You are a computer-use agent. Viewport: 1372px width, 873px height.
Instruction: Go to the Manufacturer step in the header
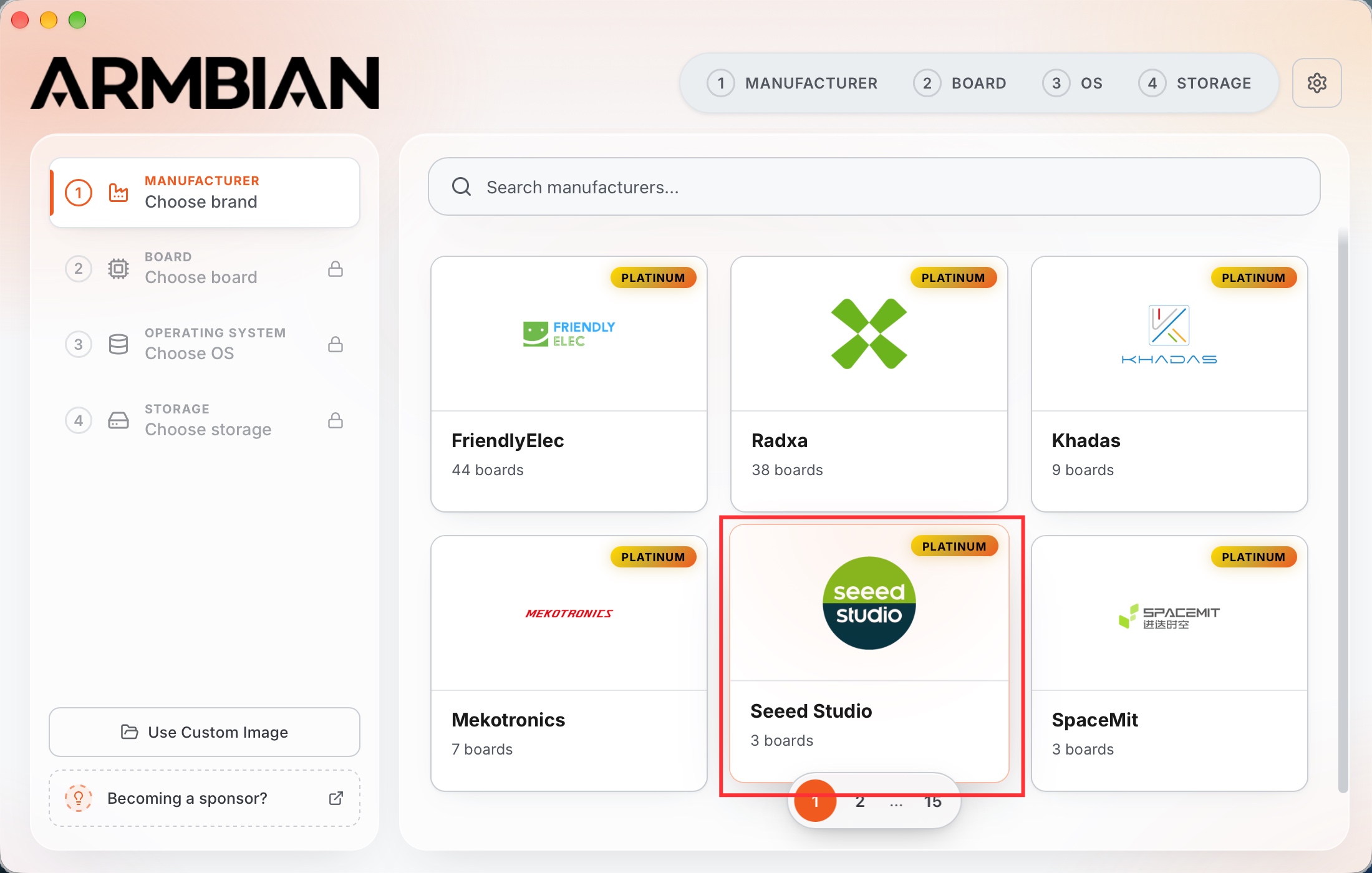point(792,83)
